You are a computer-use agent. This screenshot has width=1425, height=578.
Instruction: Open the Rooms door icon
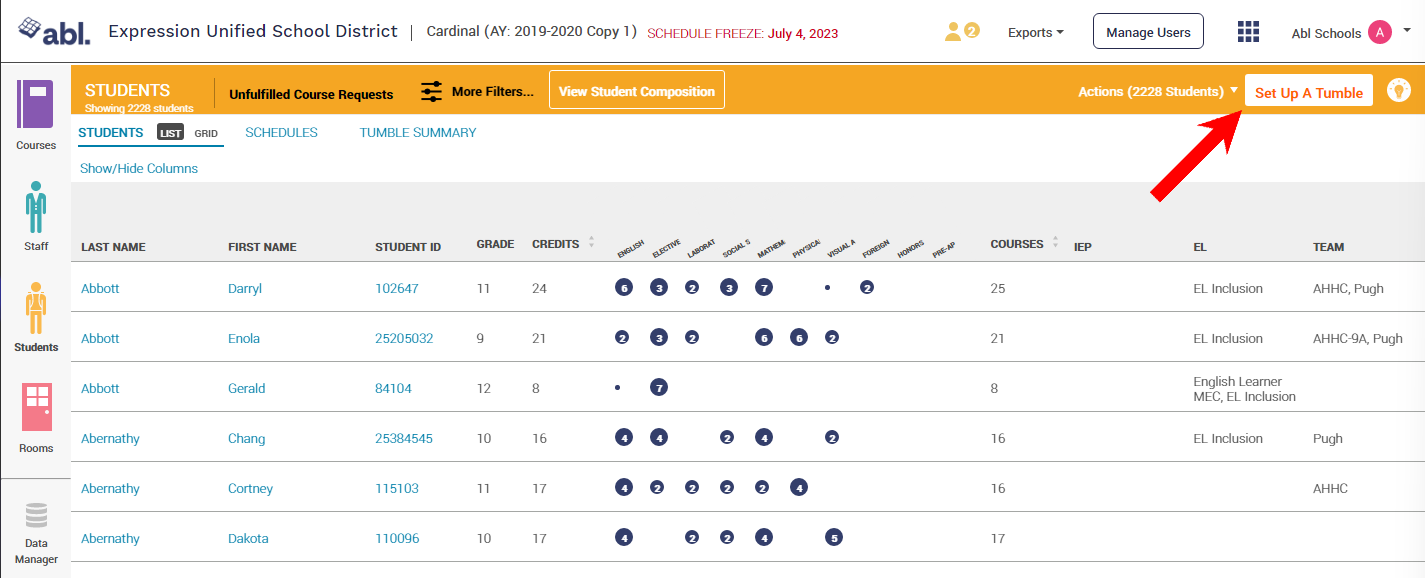pos(36,408)
